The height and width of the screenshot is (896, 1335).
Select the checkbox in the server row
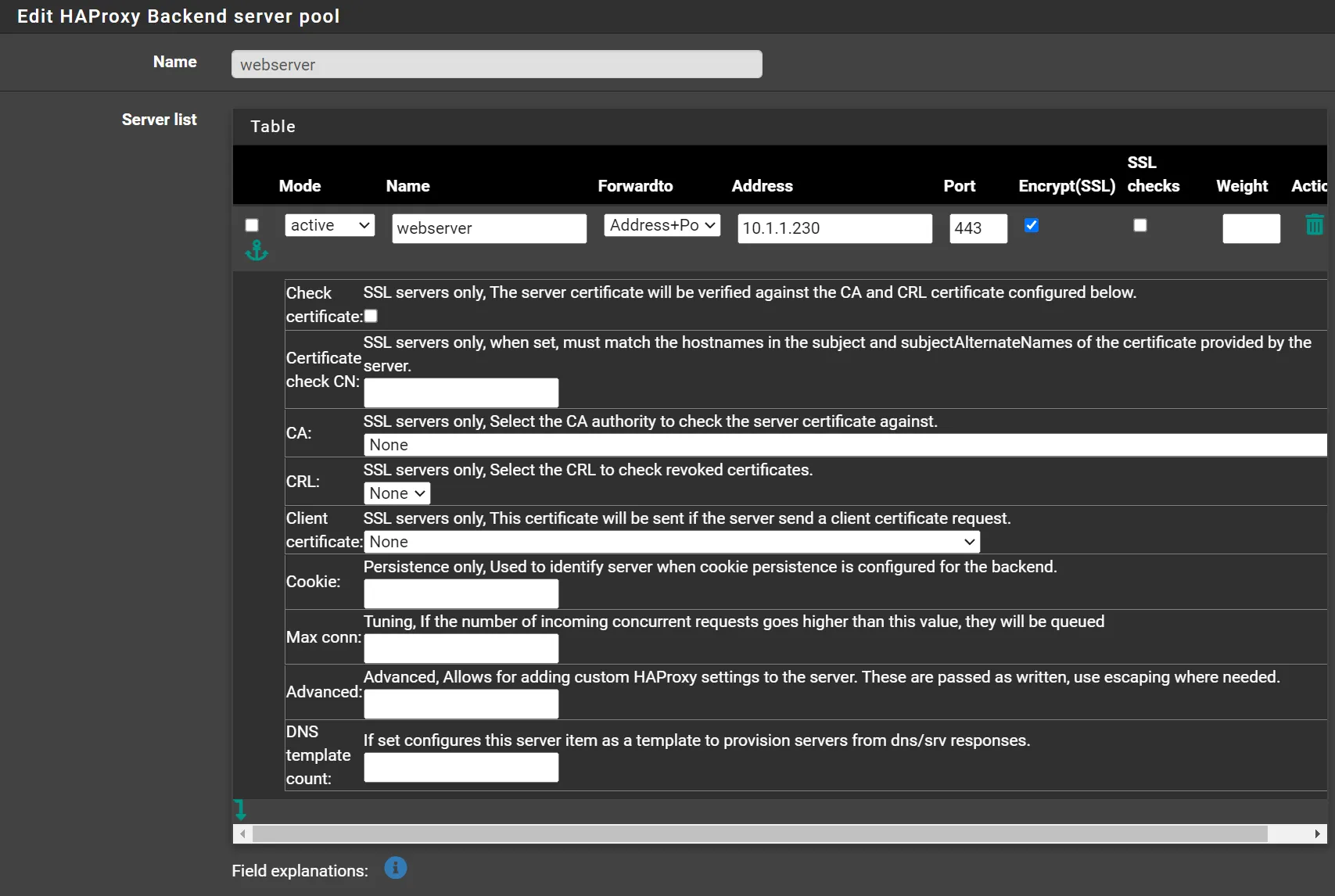tap(252, 225)
